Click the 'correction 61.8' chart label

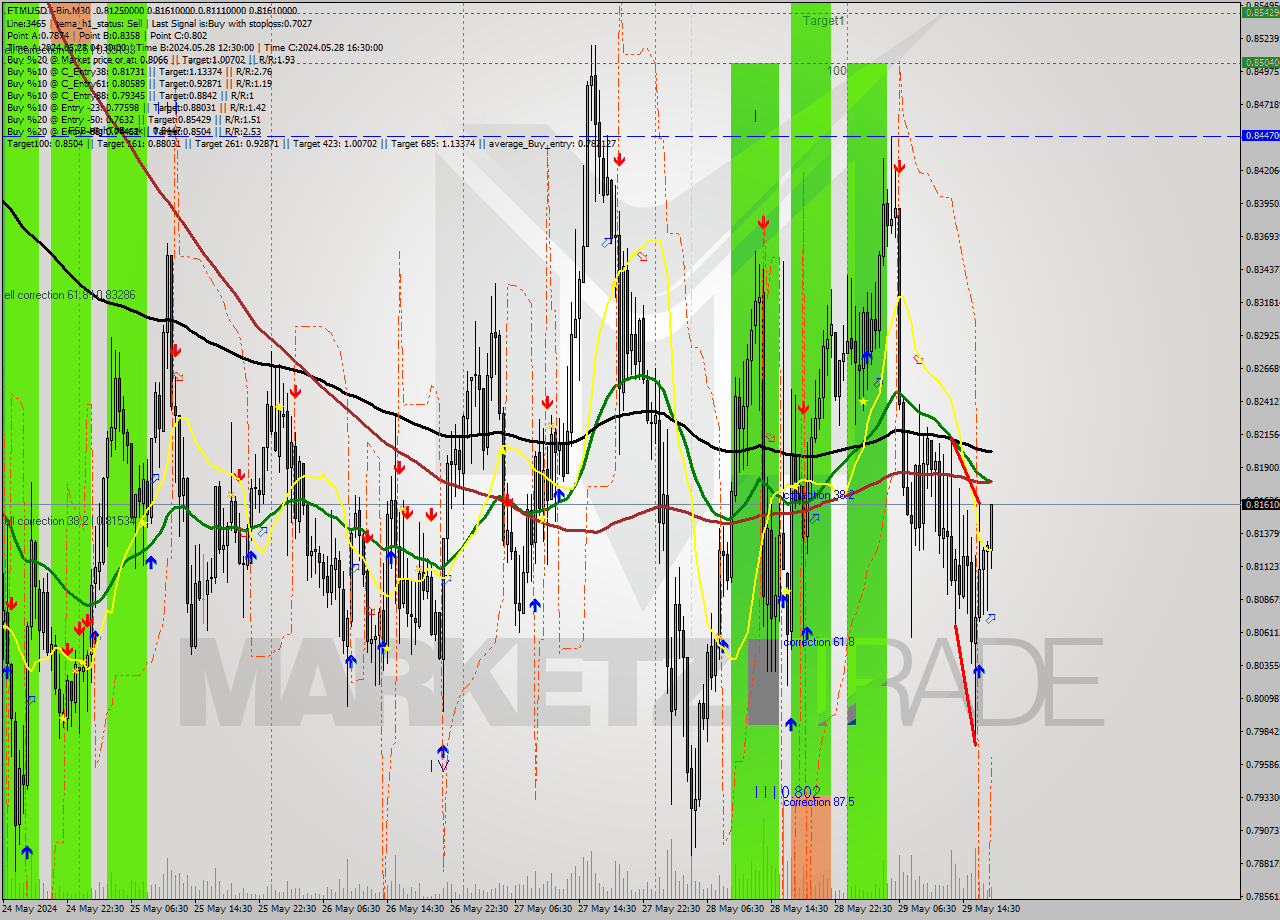(x=819, y=642)
